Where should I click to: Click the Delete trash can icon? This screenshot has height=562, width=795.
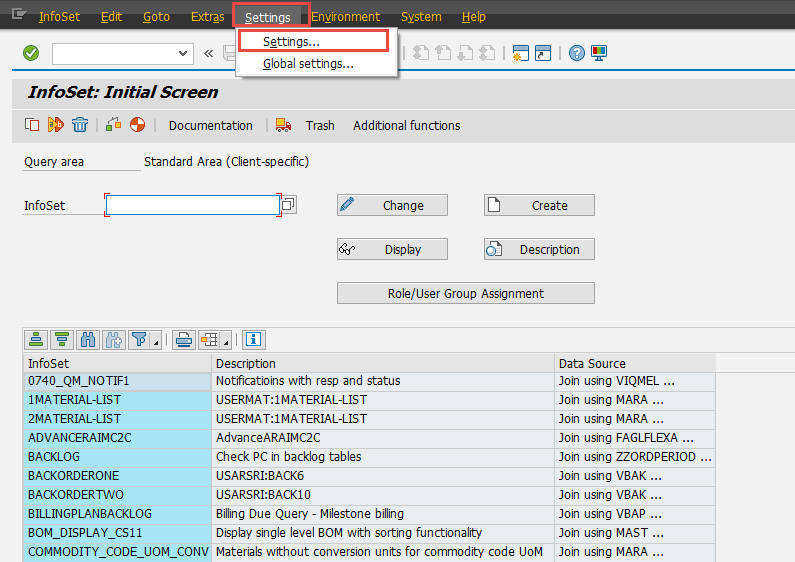click(x=80, y=125)
